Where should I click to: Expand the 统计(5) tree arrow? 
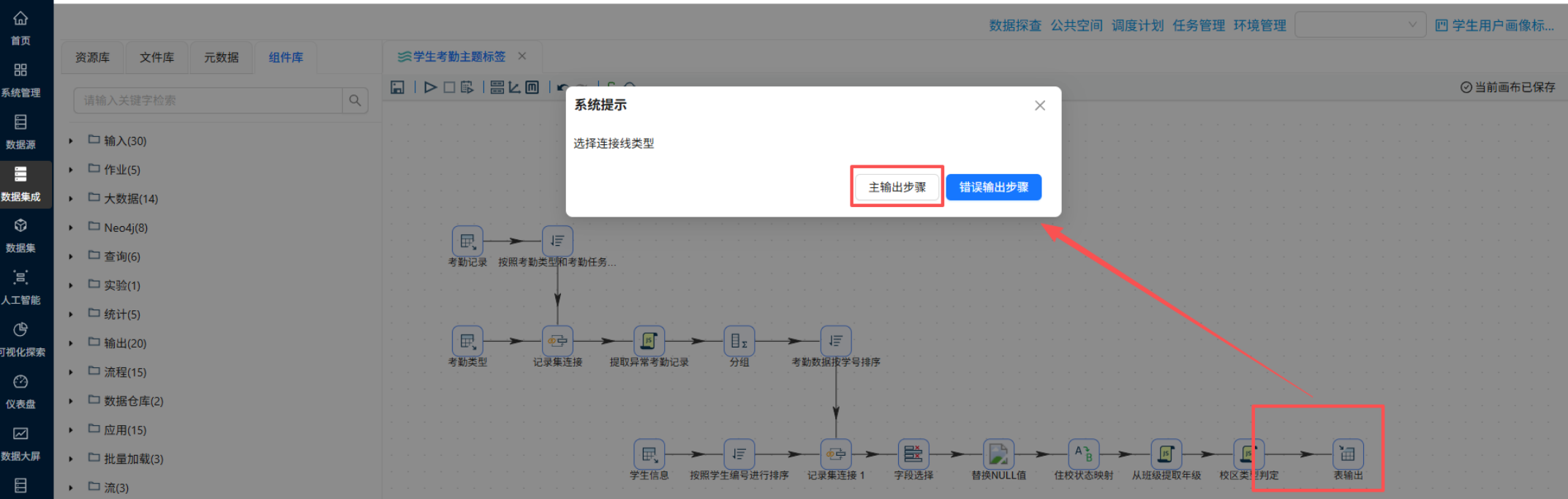pos(71,315)
